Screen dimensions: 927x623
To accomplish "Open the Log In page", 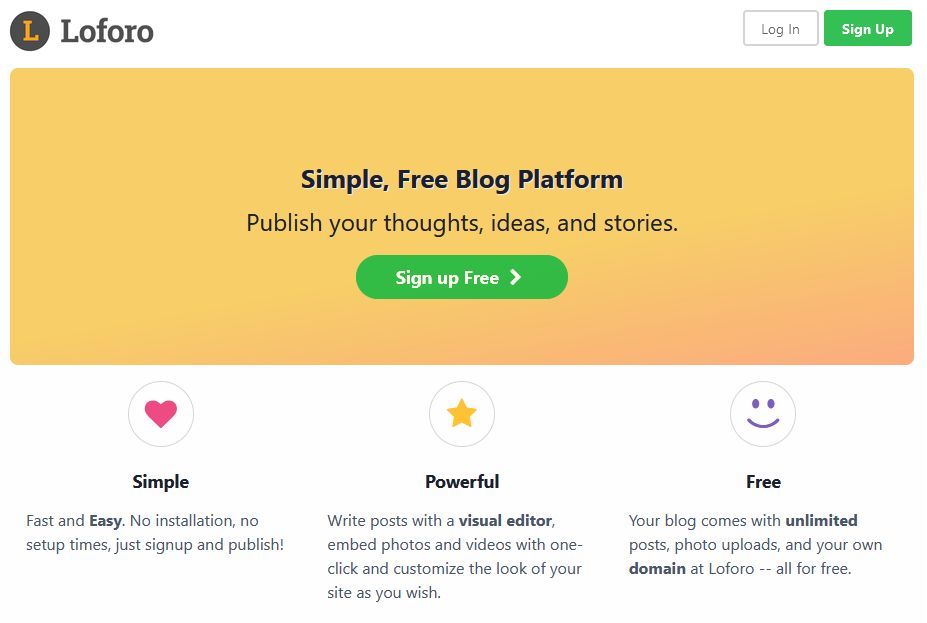I will (x=780, y=28).
